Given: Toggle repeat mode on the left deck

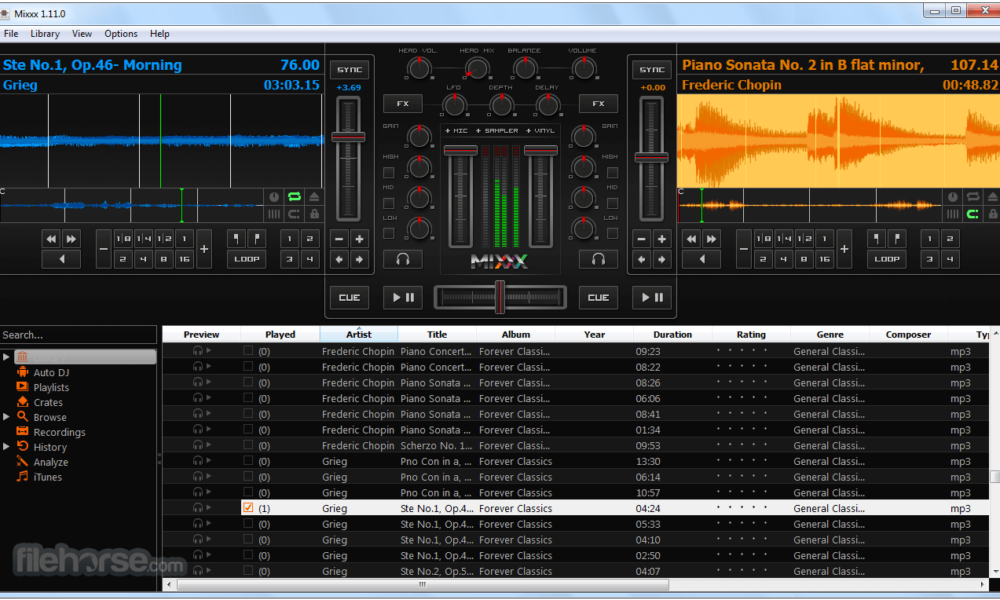Looking at the screenshot, I should 294,197.
